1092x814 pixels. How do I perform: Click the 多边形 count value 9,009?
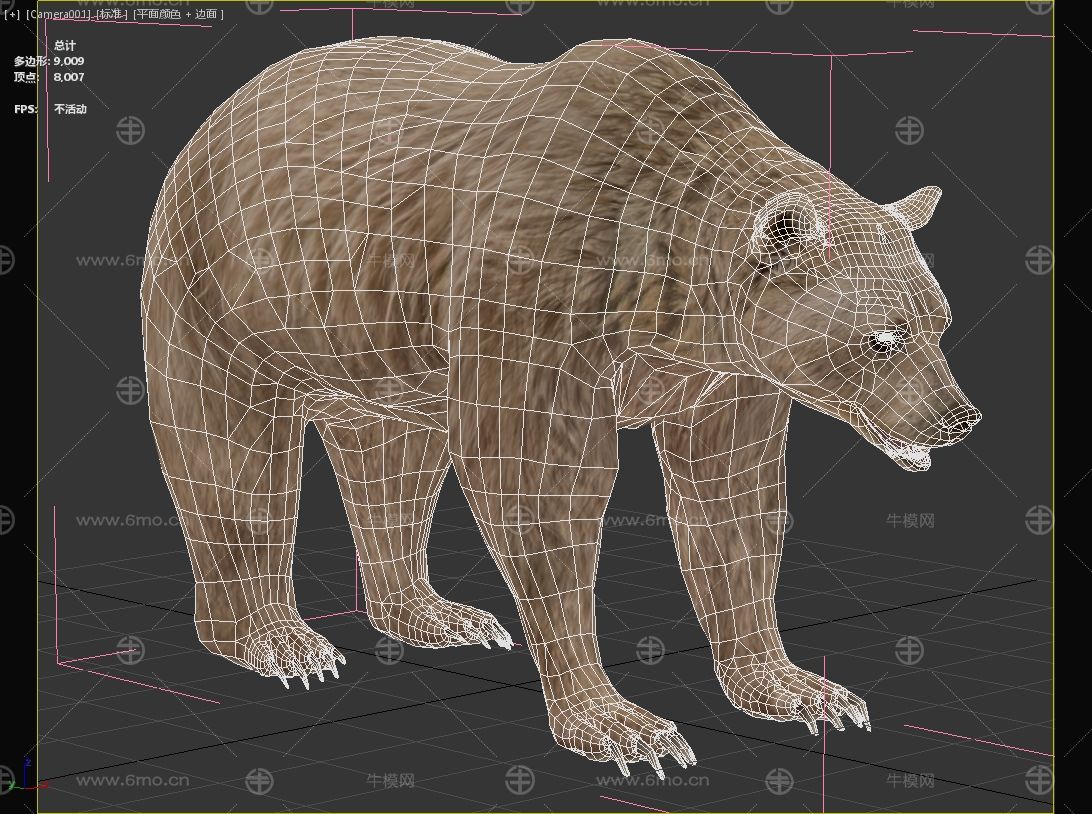point(69,61)
